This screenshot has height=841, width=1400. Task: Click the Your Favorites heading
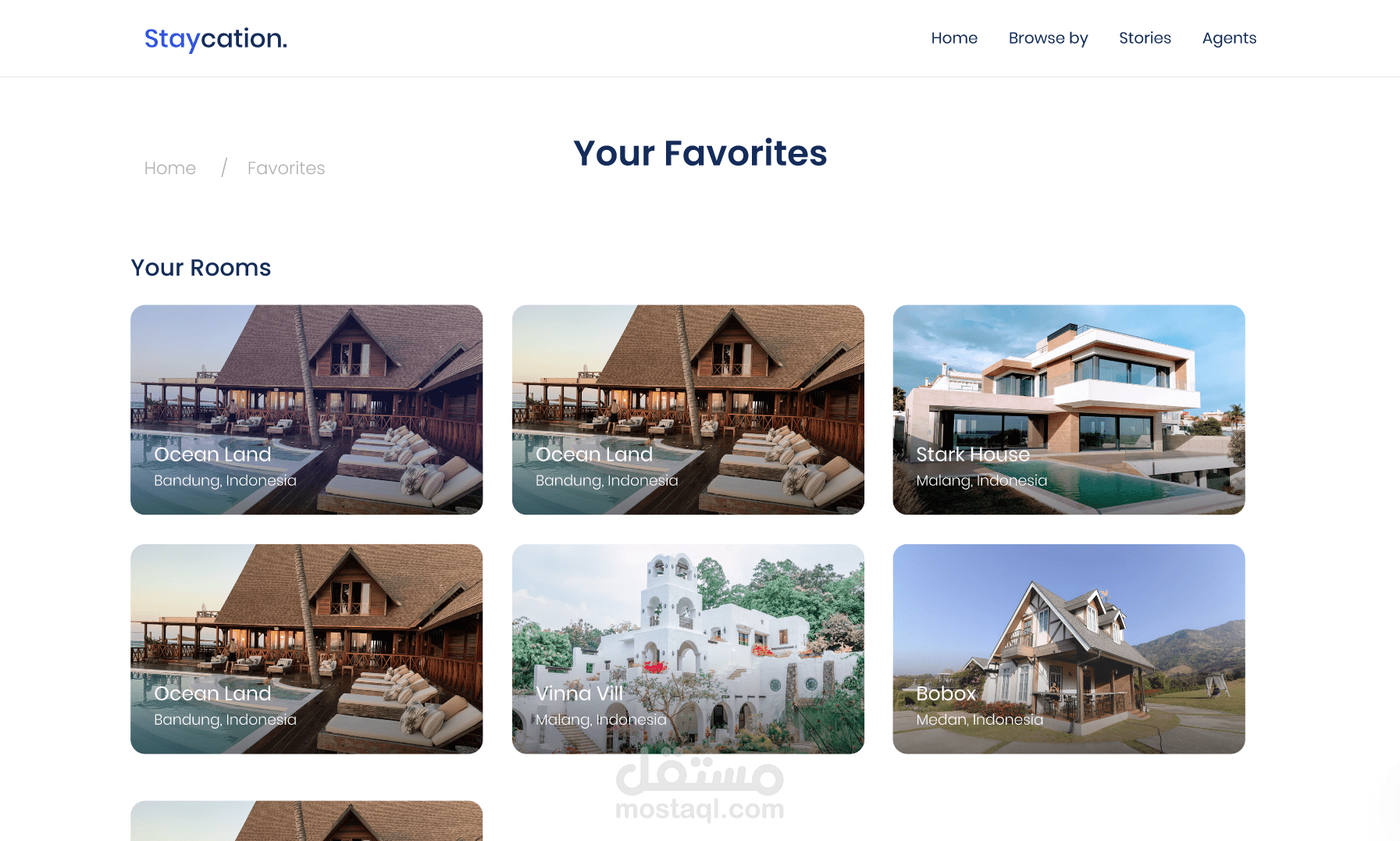click(700, 153)
